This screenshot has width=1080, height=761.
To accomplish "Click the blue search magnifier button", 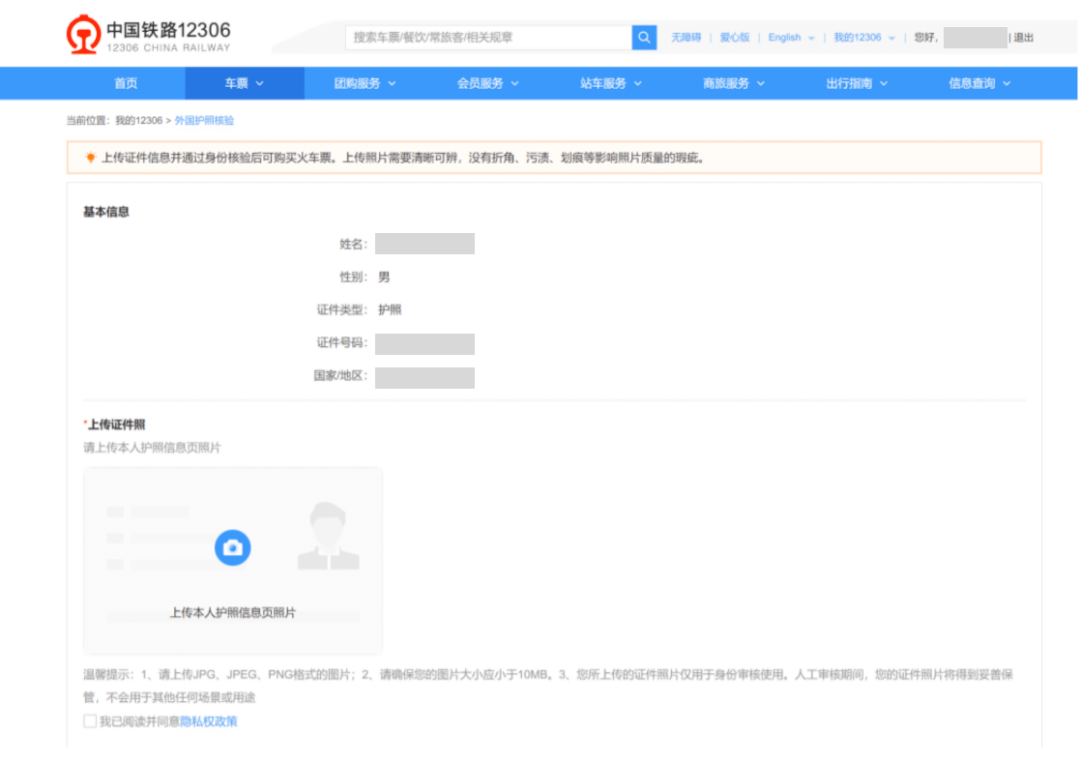I will (644, 37).
